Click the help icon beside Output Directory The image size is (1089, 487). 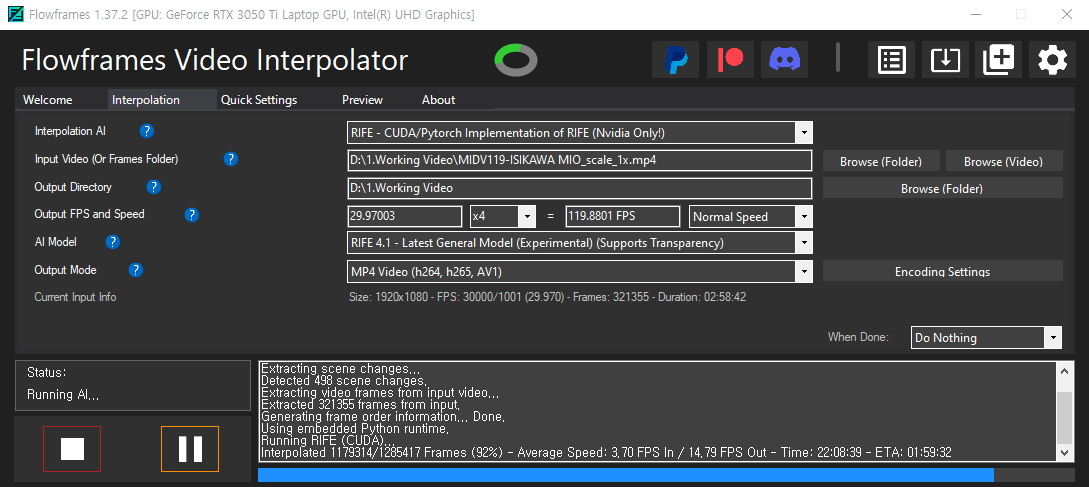pyautogui.click(x=153, y=187)
